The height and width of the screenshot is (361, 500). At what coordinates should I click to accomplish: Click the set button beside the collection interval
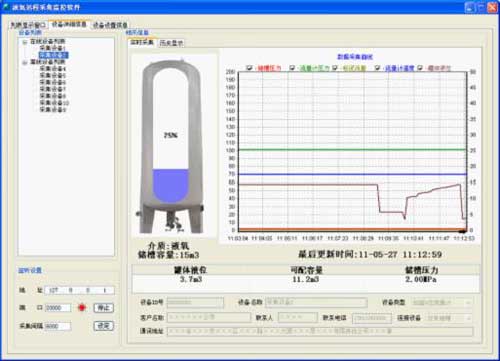point(104,326)
